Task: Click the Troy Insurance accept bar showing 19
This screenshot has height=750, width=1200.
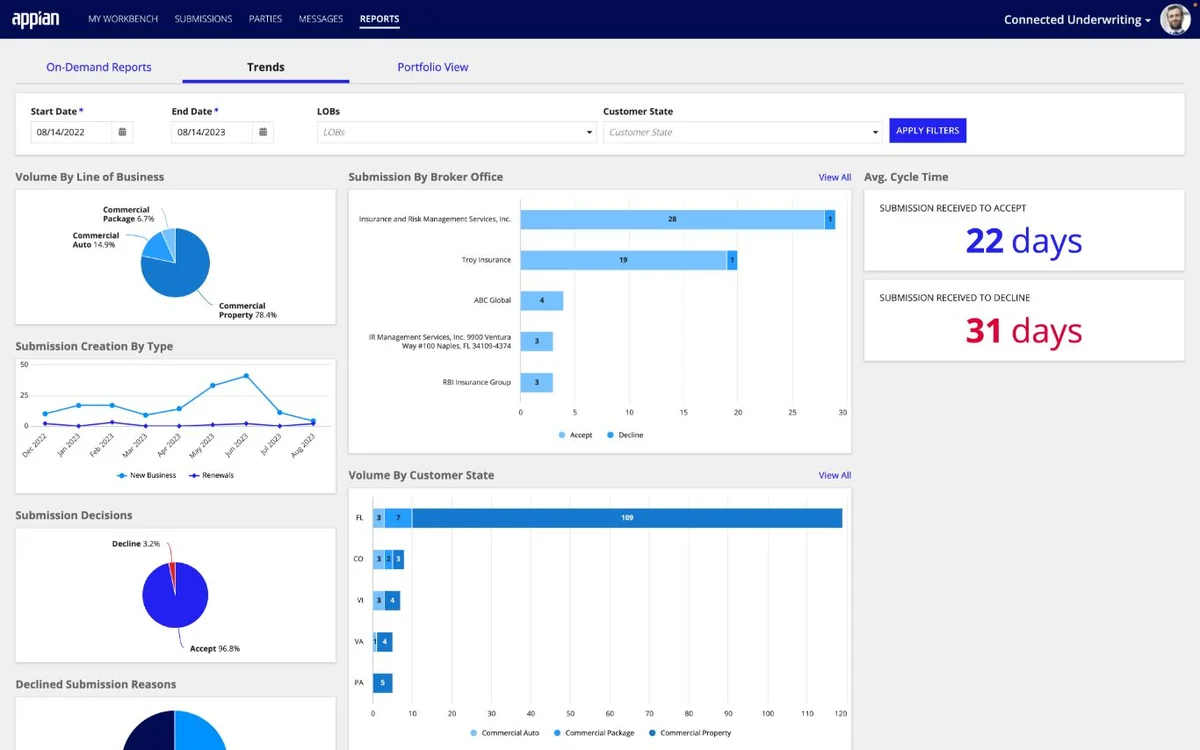Action: [x=623, y=260]
